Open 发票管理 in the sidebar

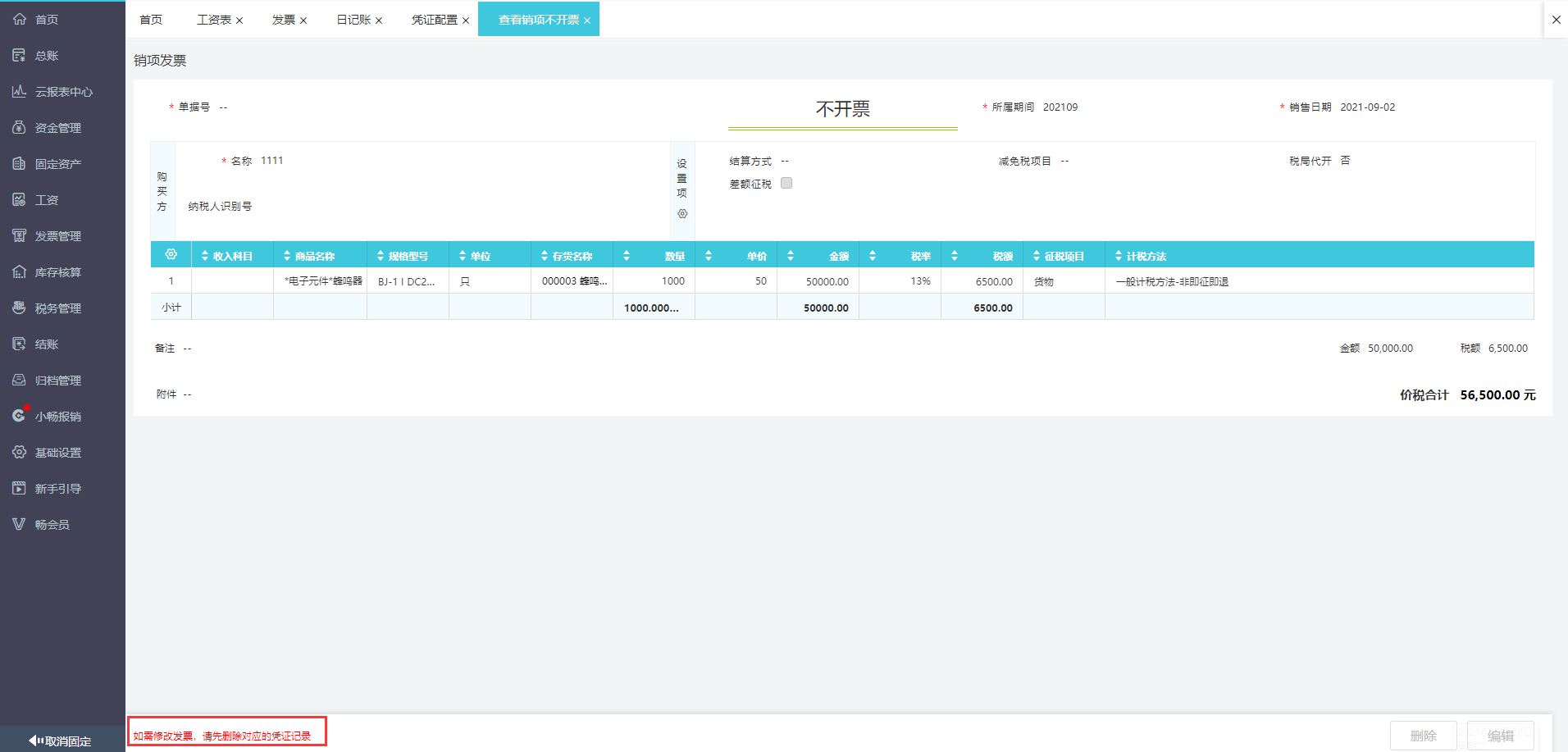57,236
